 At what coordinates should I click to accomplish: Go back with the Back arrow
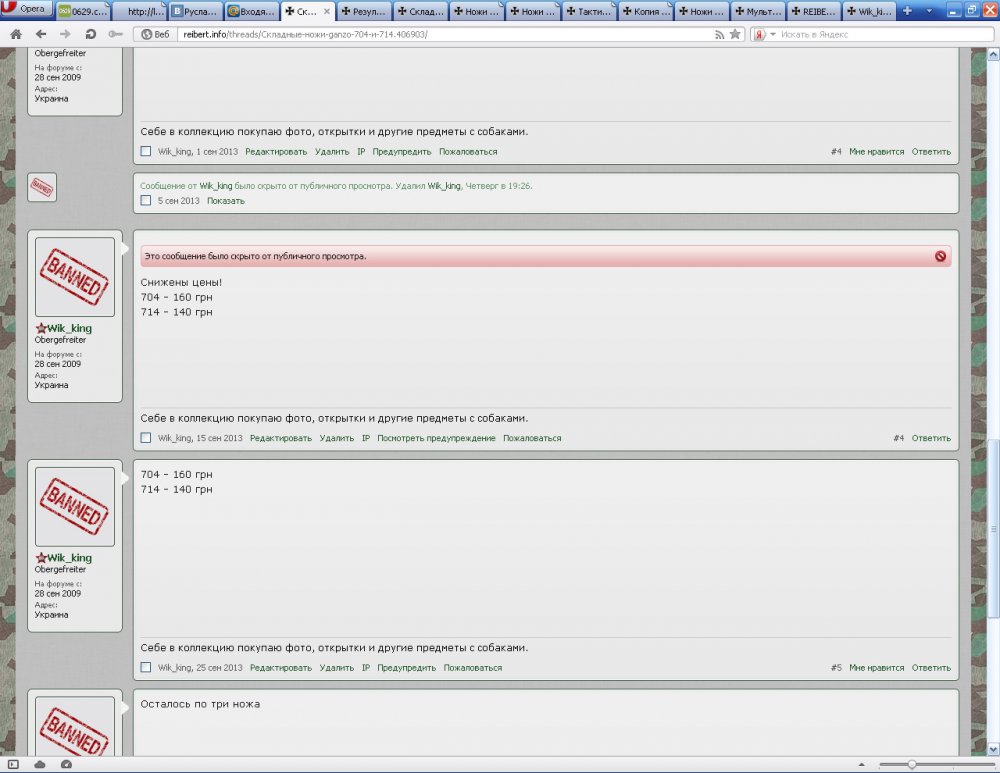(40, 34)
